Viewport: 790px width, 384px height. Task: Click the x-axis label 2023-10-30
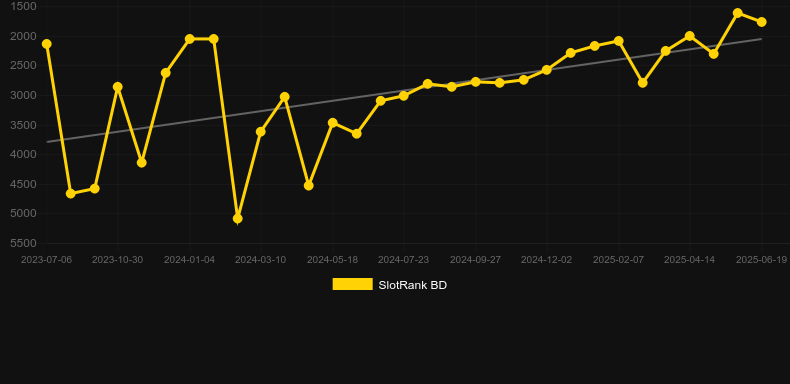(x=117, y=260)
